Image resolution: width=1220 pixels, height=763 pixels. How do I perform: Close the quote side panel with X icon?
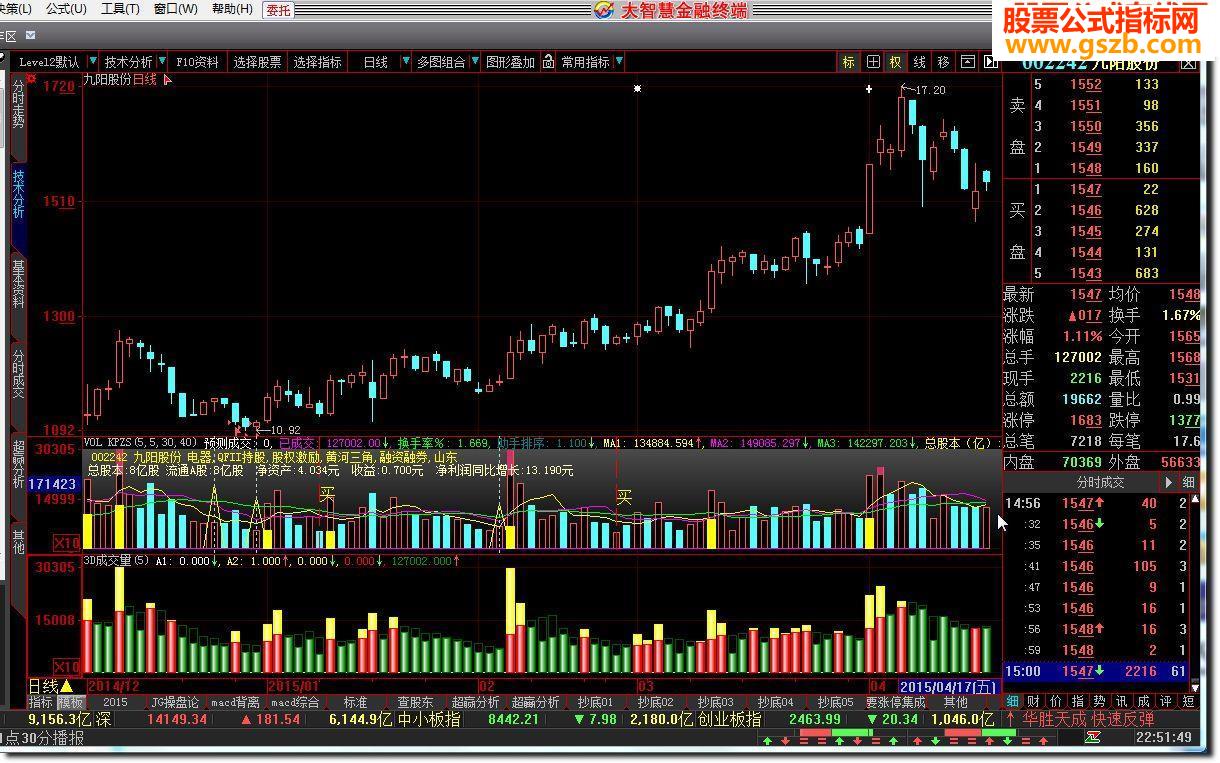(x=1190, y=62)
